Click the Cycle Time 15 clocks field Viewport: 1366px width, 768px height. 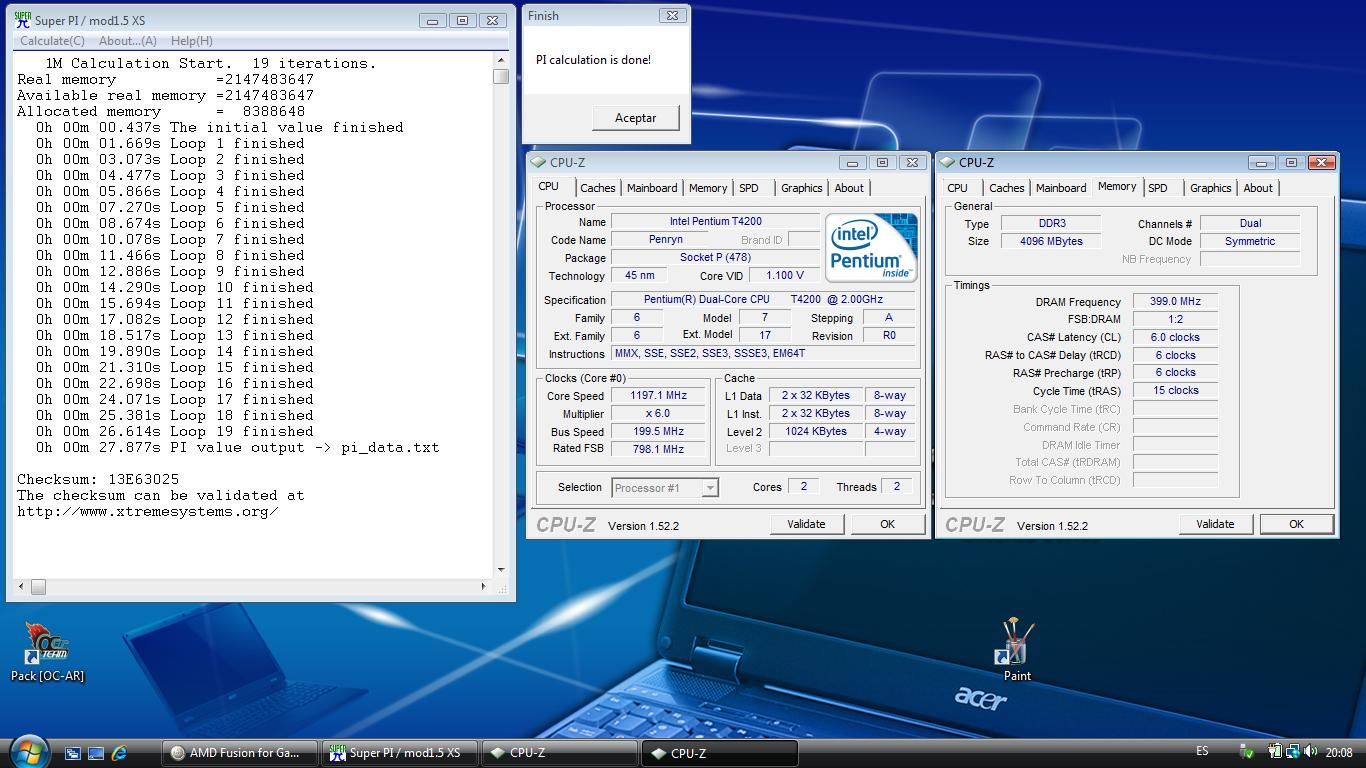[x=1175, y=390]
